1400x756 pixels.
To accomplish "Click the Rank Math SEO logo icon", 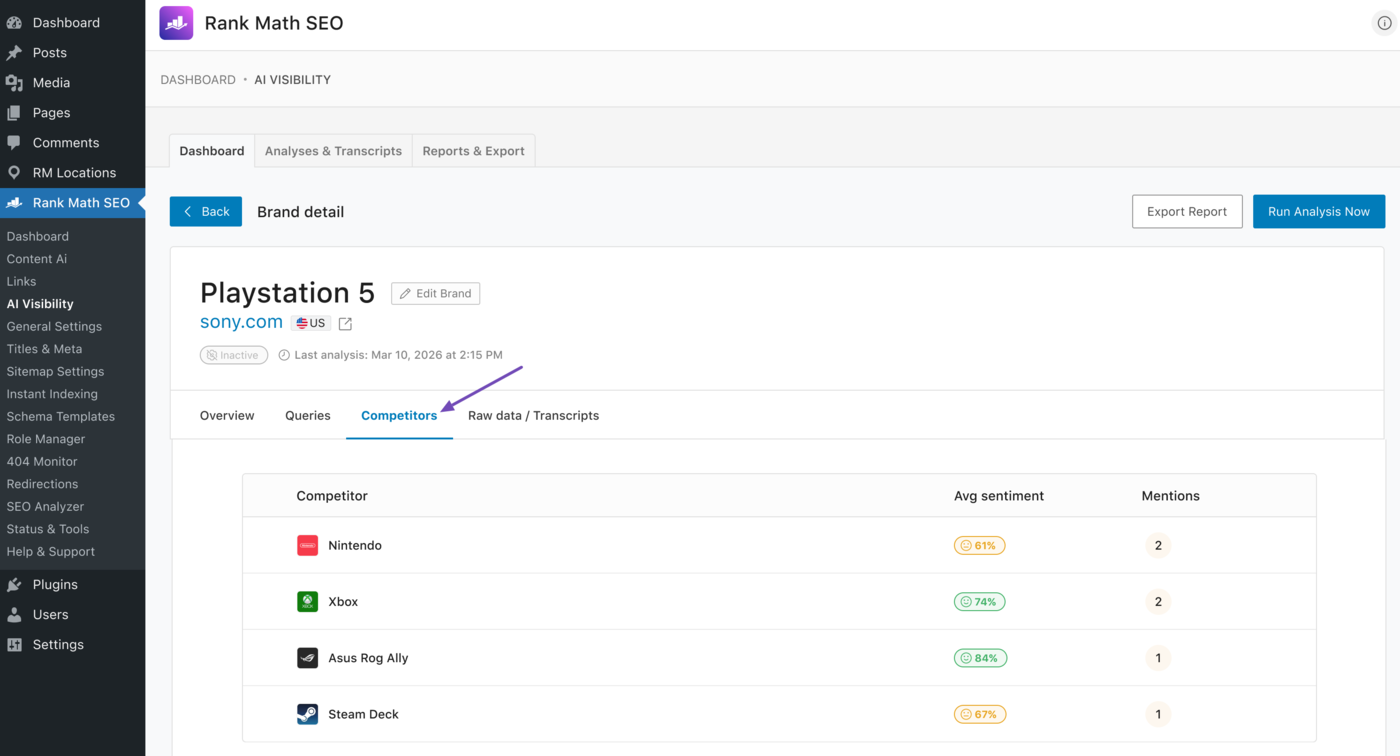I will (176, 23).
